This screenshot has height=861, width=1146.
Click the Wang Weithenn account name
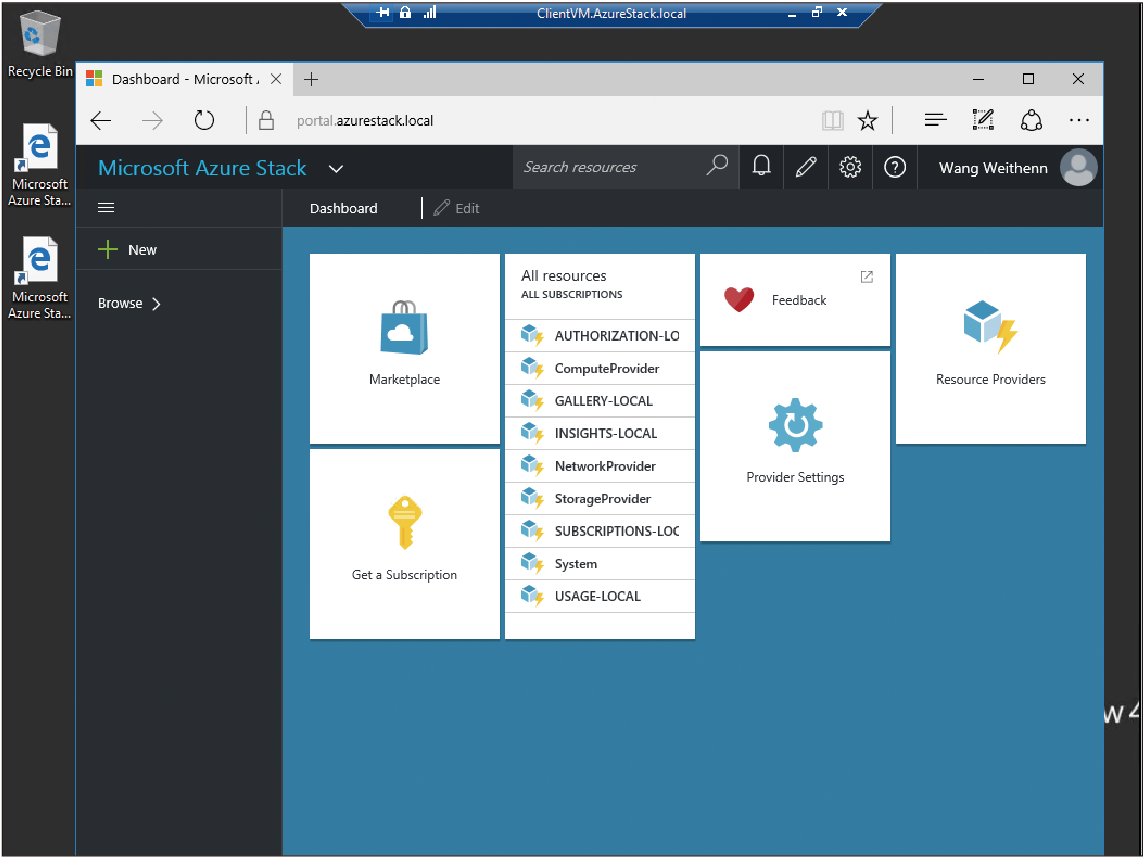993,168
